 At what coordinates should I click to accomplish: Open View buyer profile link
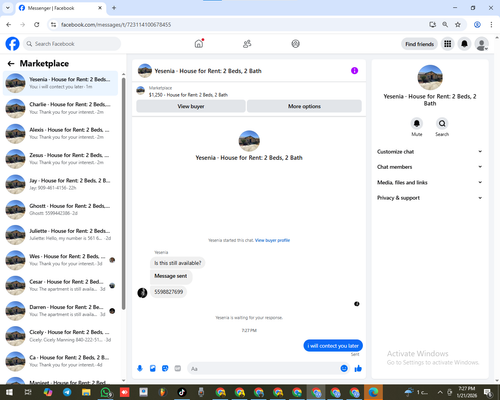point(272,240)
